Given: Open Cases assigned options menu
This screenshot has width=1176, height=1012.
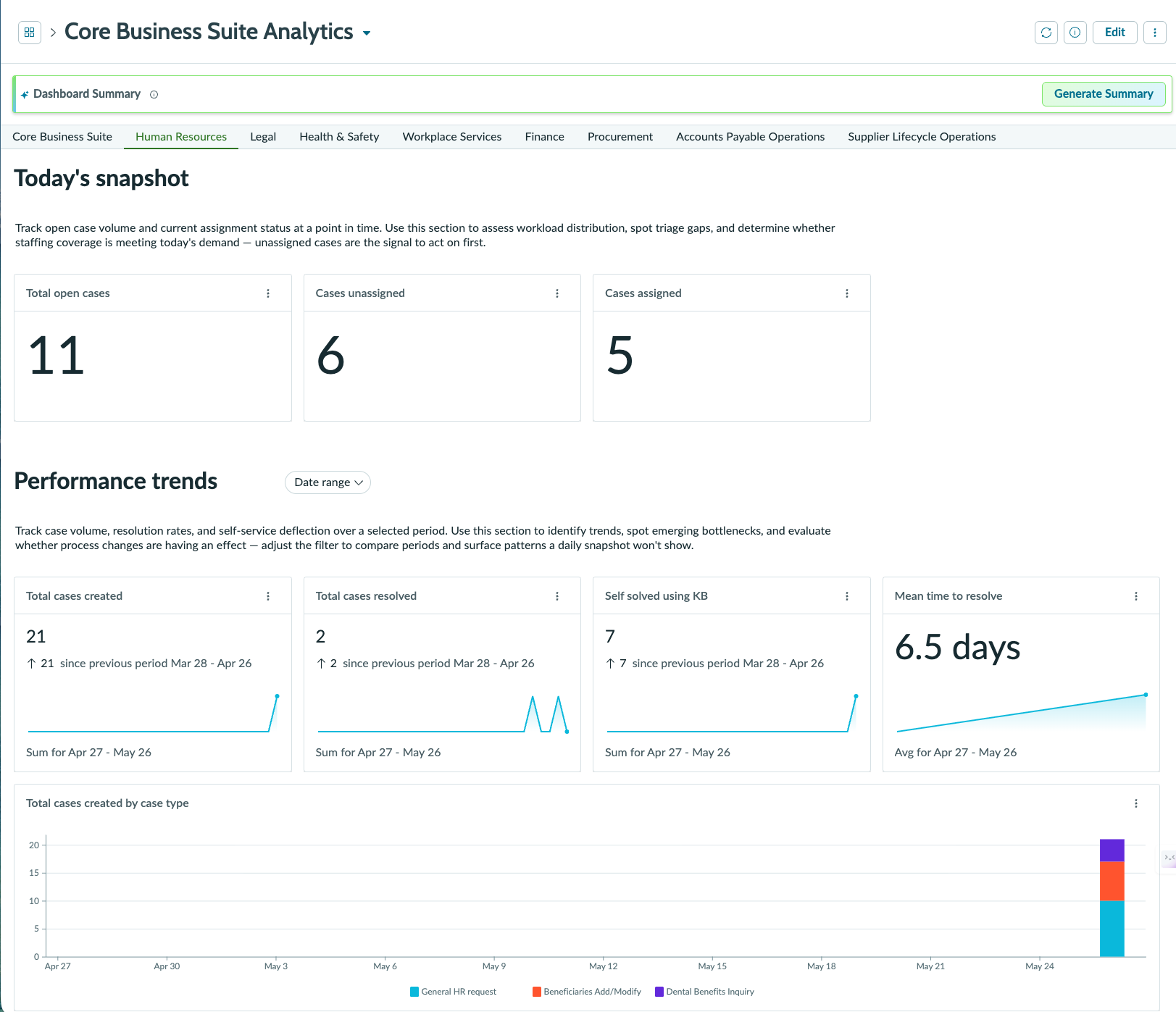Looking at the screenshot, I should [846, 293].
